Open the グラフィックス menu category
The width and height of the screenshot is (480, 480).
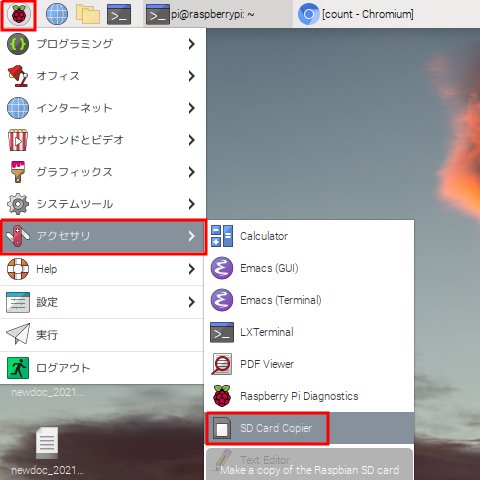[x=102, y=172]
